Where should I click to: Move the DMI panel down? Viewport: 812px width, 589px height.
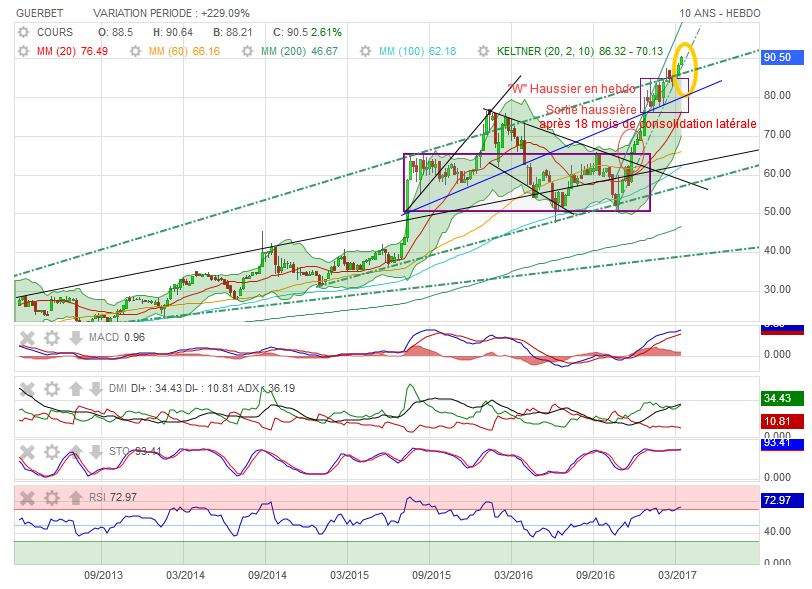[95, 389]
